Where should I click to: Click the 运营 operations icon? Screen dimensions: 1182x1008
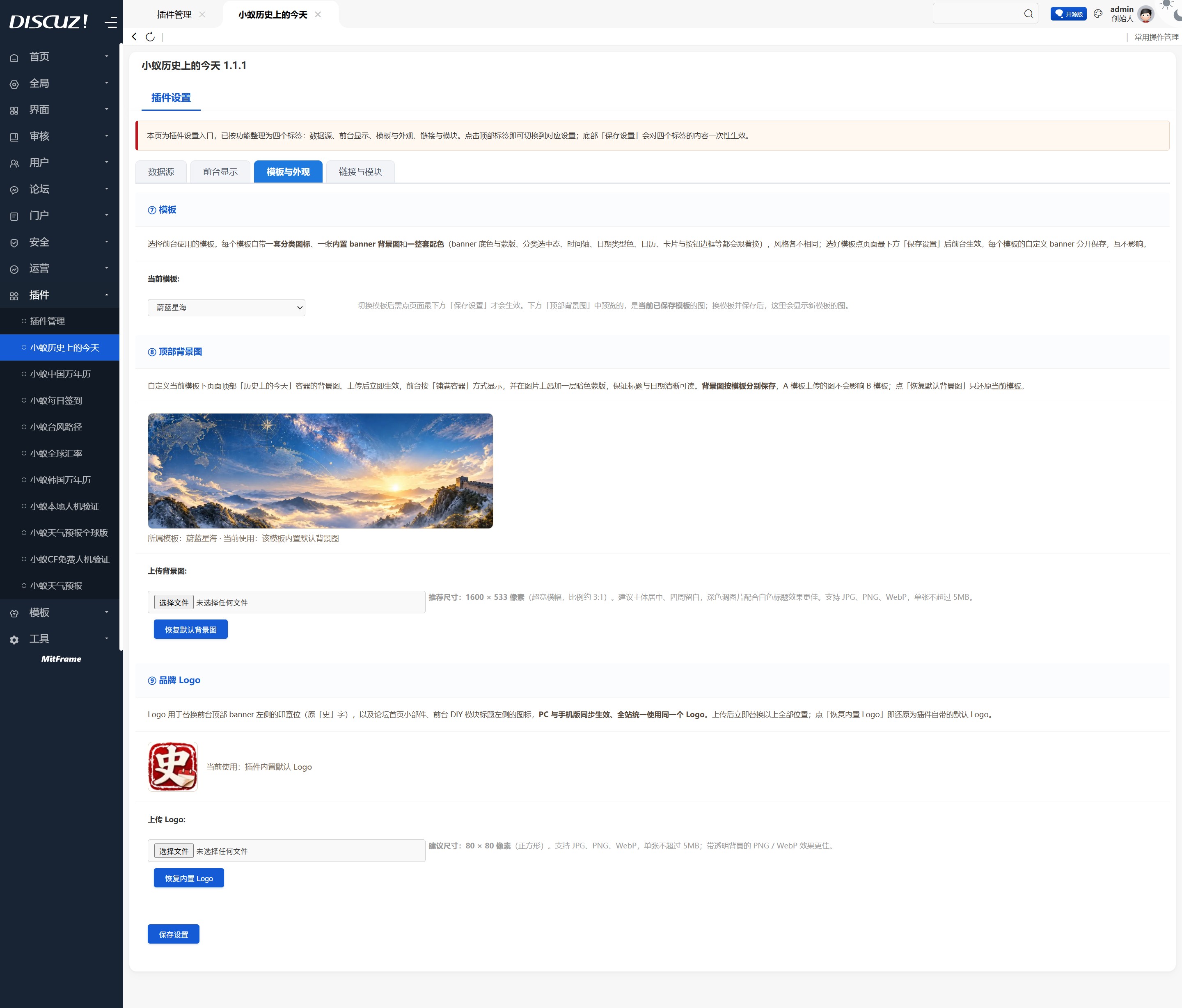point(14,269)
